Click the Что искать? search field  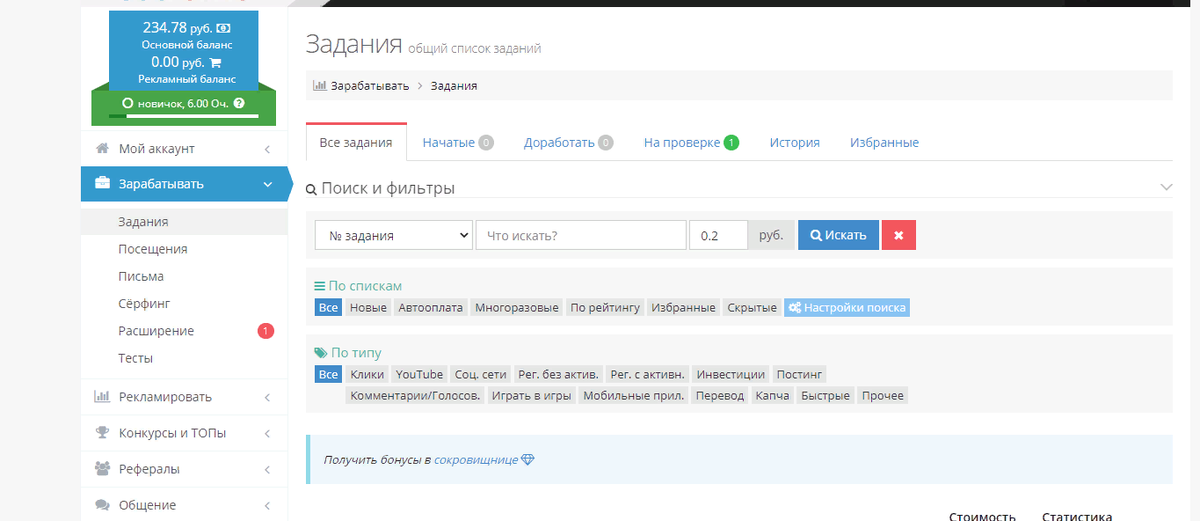point(581,235)
